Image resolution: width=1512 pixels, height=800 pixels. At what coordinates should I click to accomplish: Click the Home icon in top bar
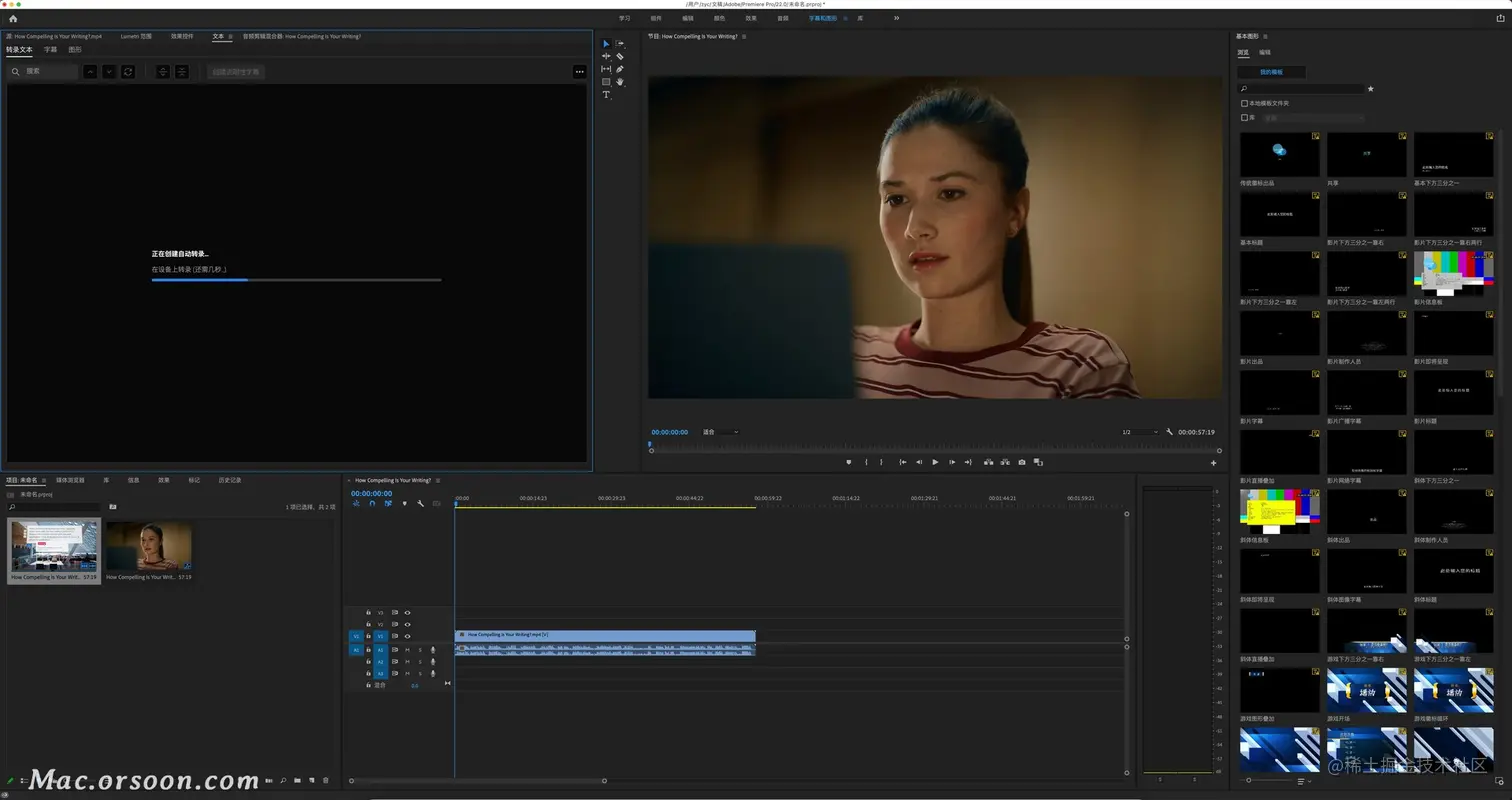13,18
